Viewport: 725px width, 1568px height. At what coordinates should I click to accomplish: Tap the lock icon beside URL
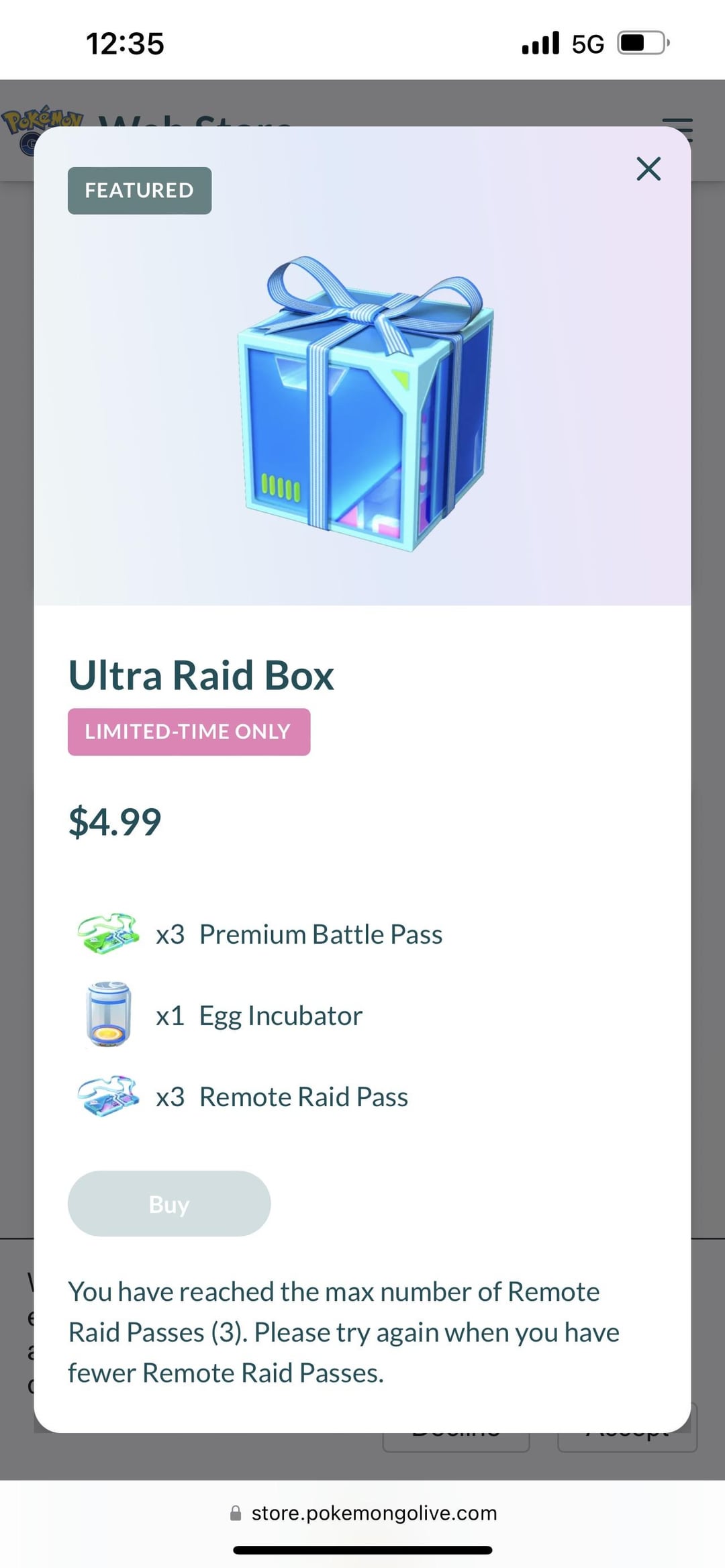(236, 1513)
